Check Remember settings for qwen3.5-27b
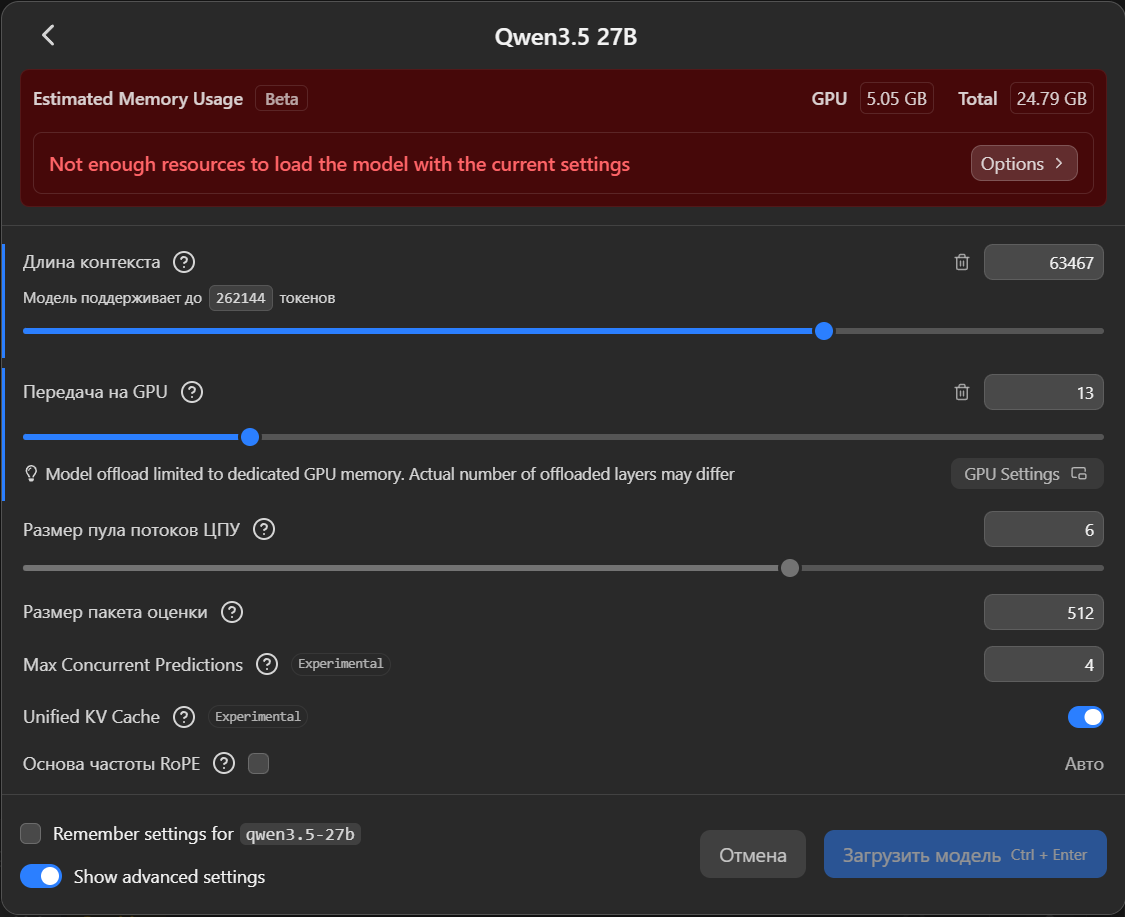 (31, 834)
